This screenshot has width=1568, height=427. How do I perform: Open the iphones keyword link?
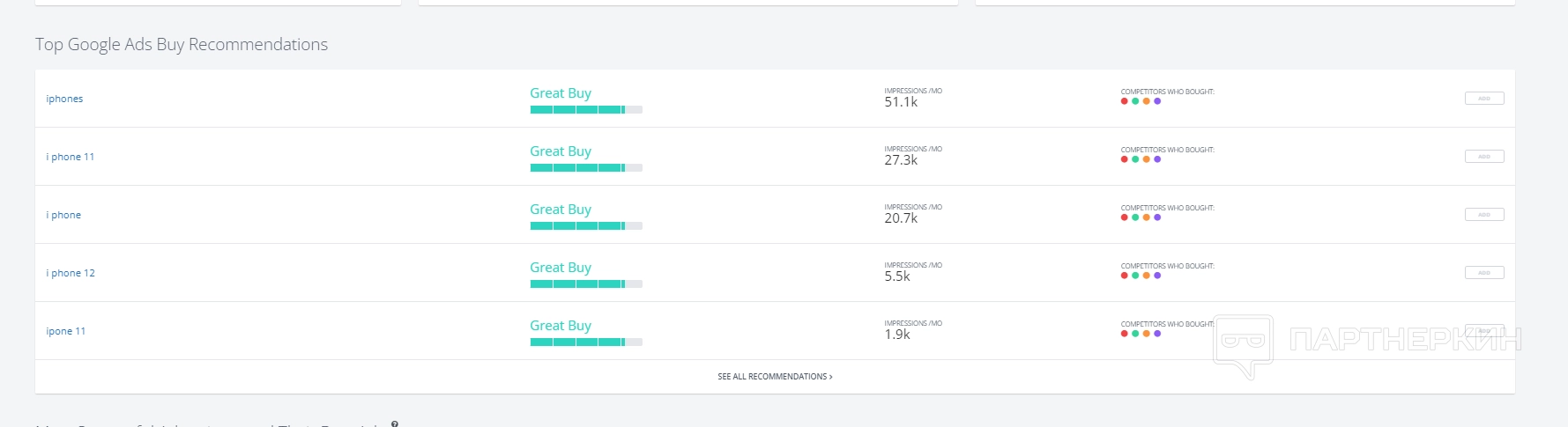64,99
